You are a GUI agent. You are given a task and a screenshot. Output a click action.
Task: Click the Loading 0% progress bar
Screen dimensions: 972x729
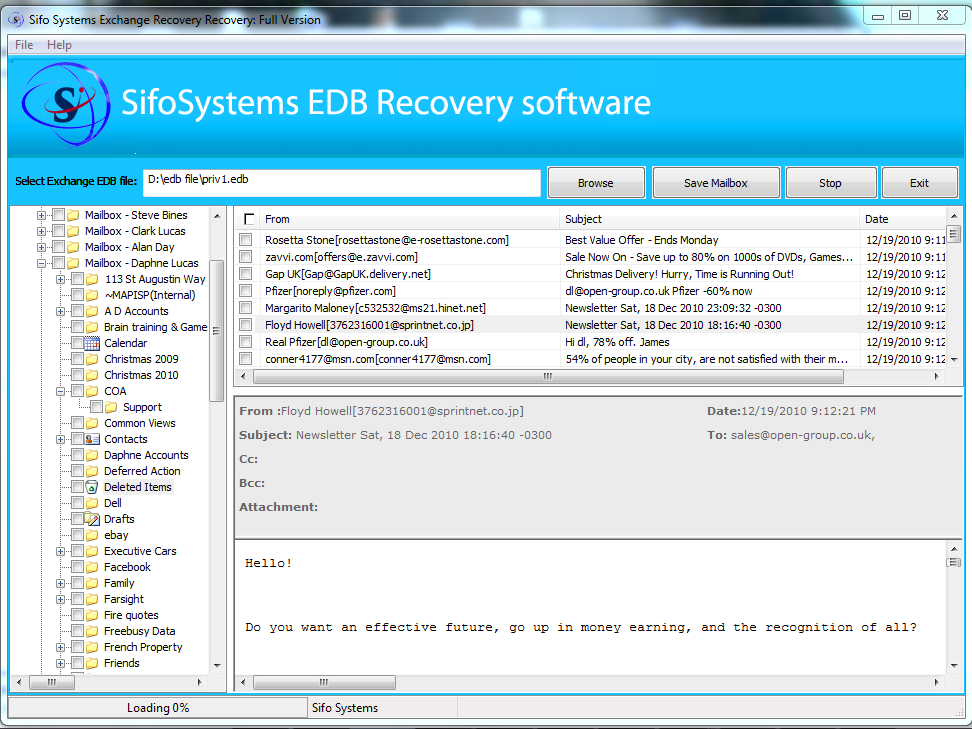pos(155,707)
